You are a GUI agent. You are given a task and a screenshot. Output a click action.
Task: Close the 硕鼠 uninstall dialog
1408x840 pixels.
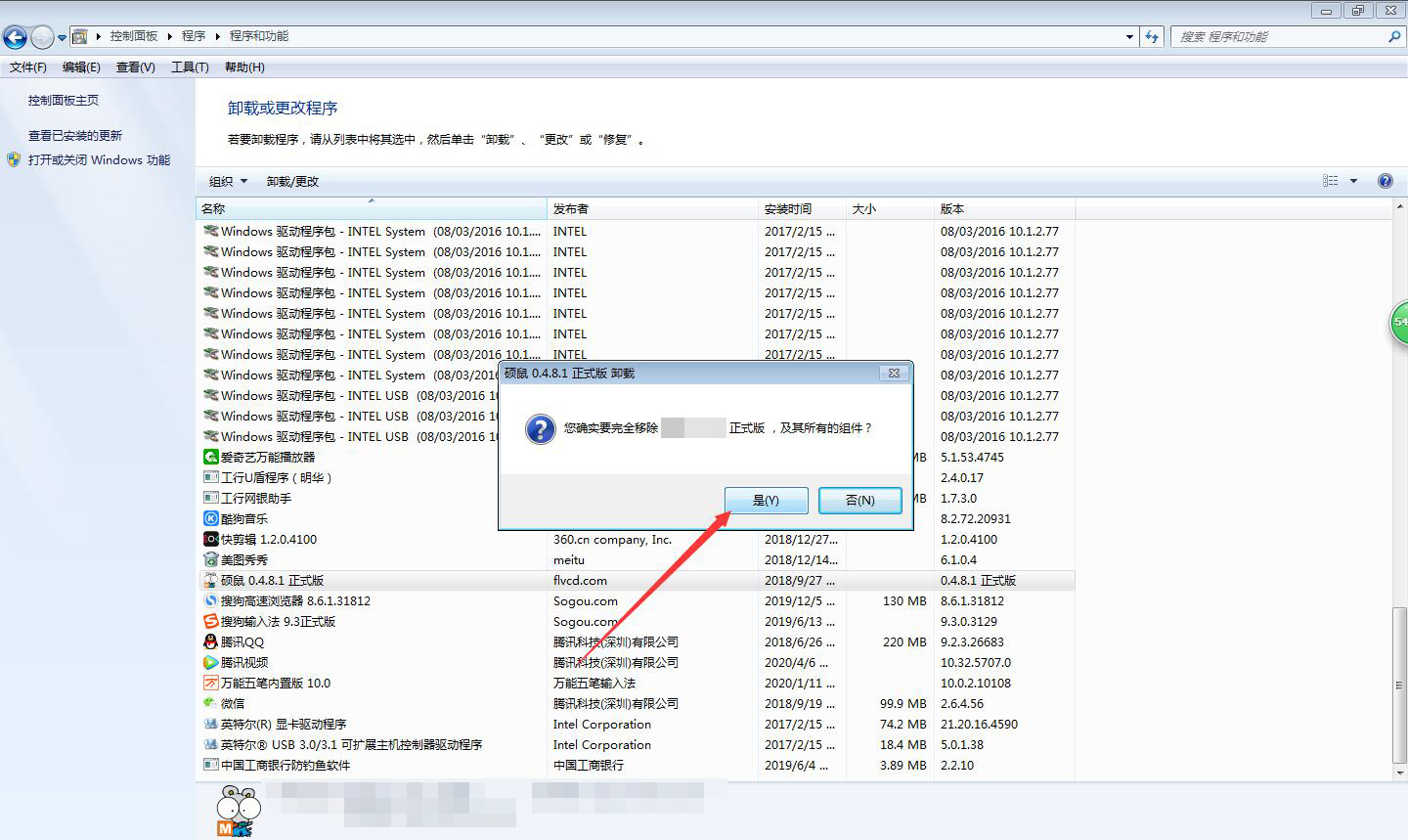click(x=894, y=374)
